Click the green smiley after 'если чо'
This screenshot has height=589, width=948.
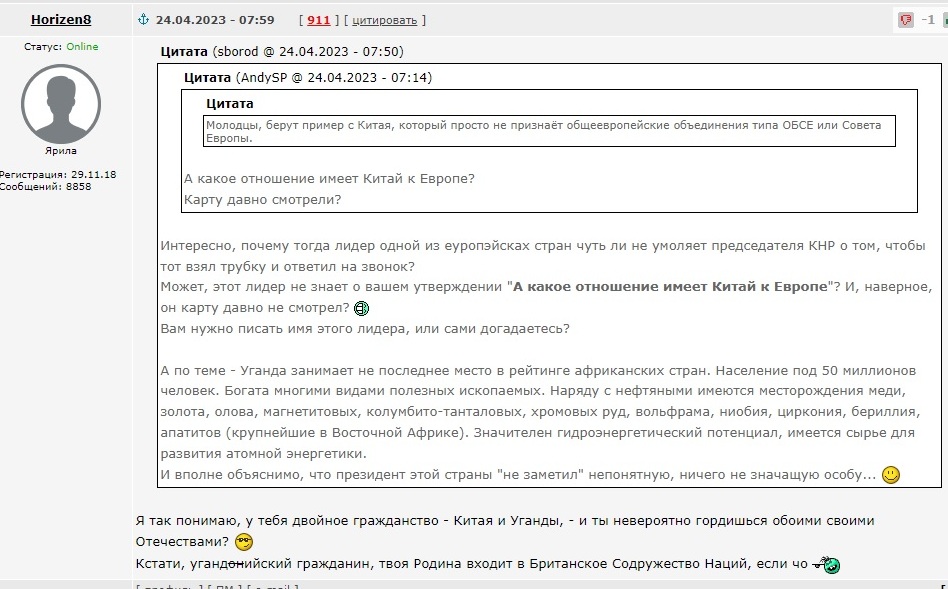tap(826, 565)
